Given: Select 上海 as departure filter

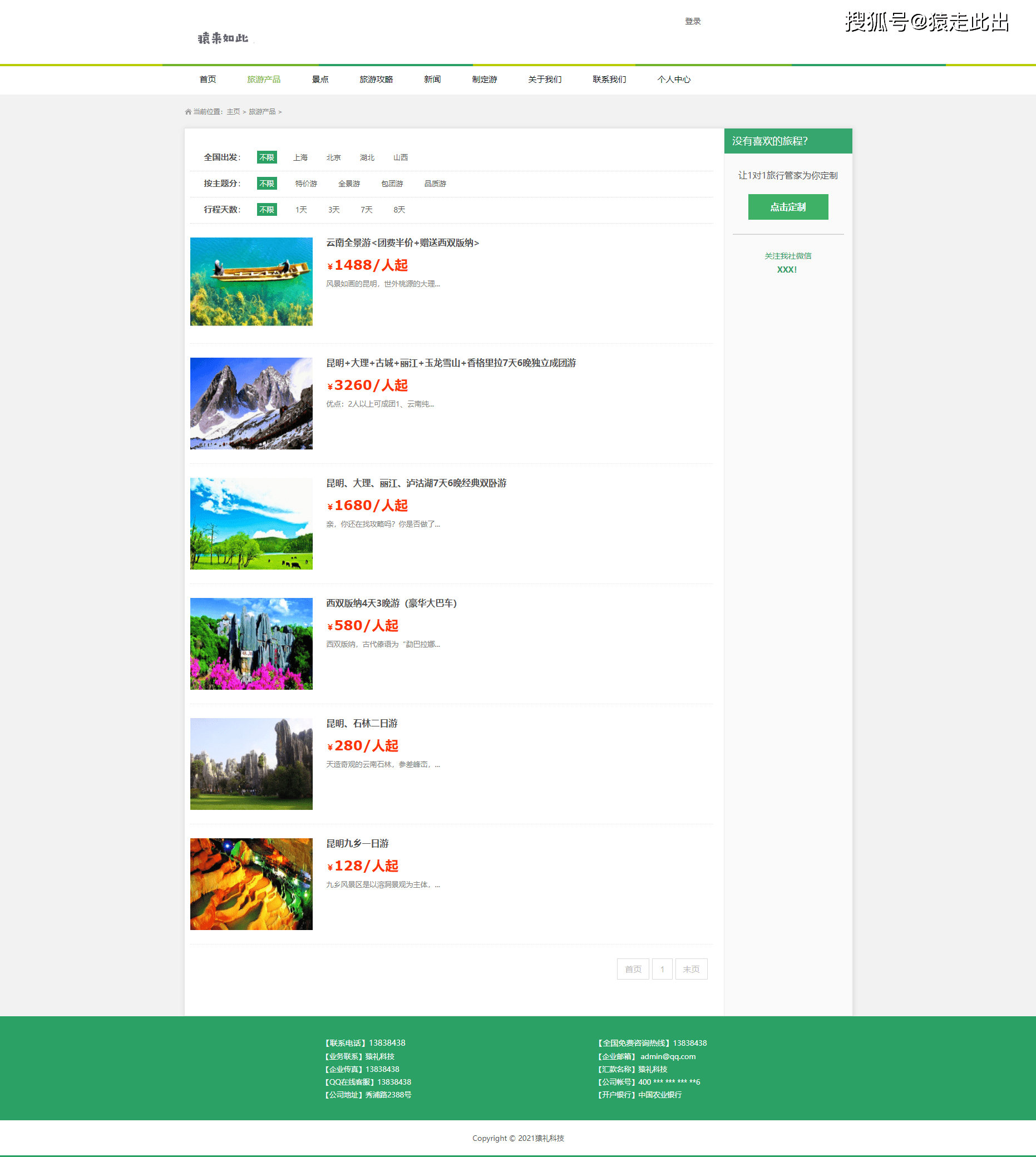Looking at the screenshot, I should [x=300, y=157].
